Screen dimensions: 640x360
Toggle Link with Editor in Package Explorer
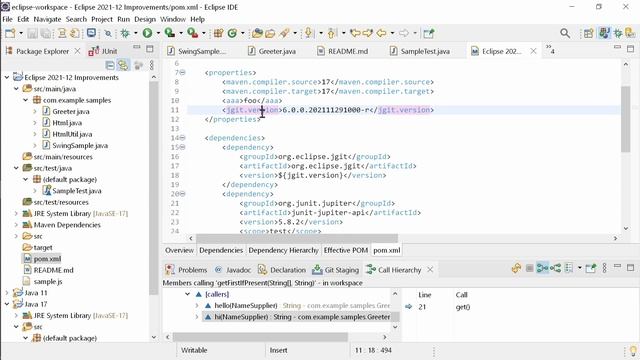tap(123, 65)
